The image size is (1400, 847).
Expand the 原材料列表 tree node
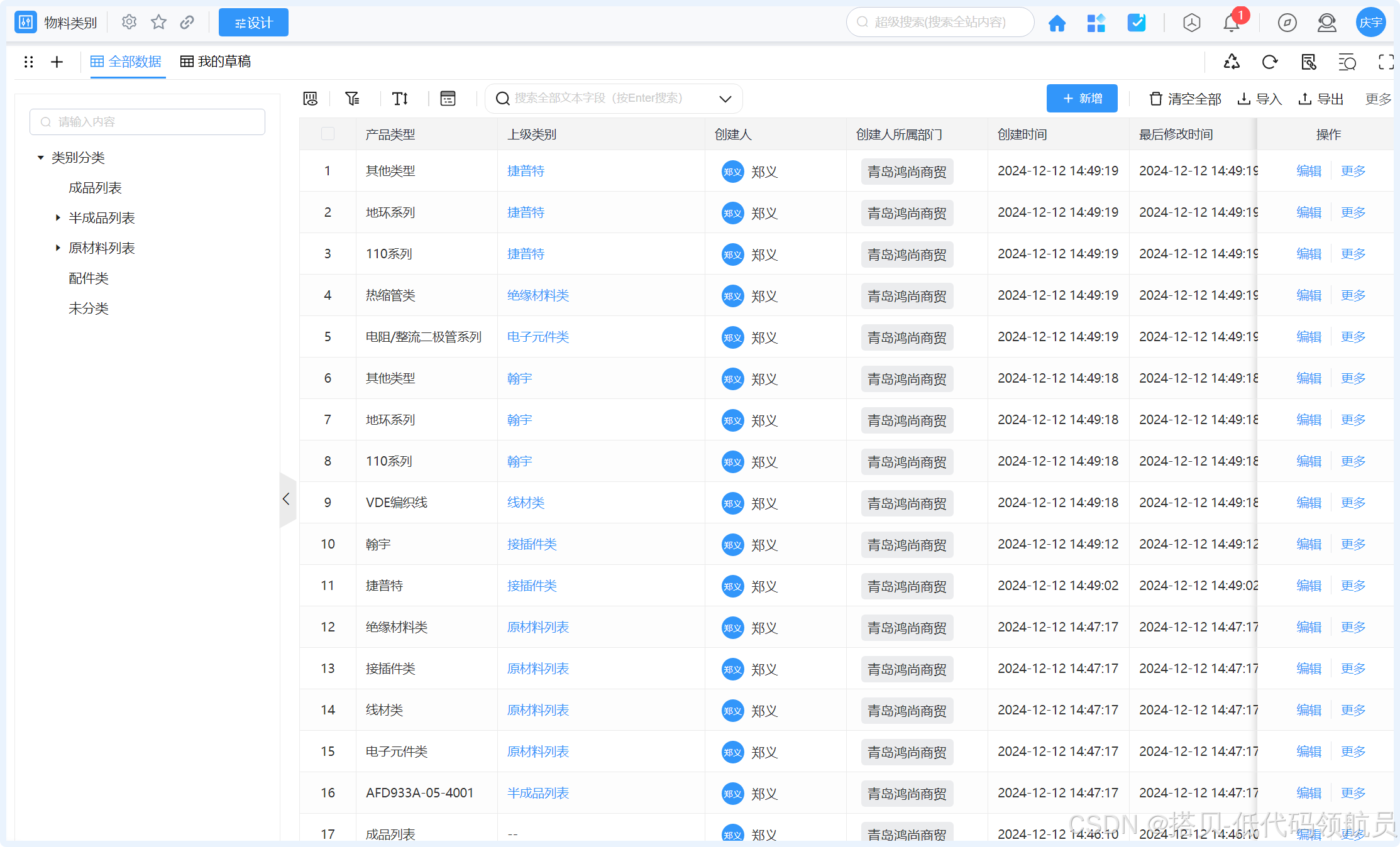point(58,248)
